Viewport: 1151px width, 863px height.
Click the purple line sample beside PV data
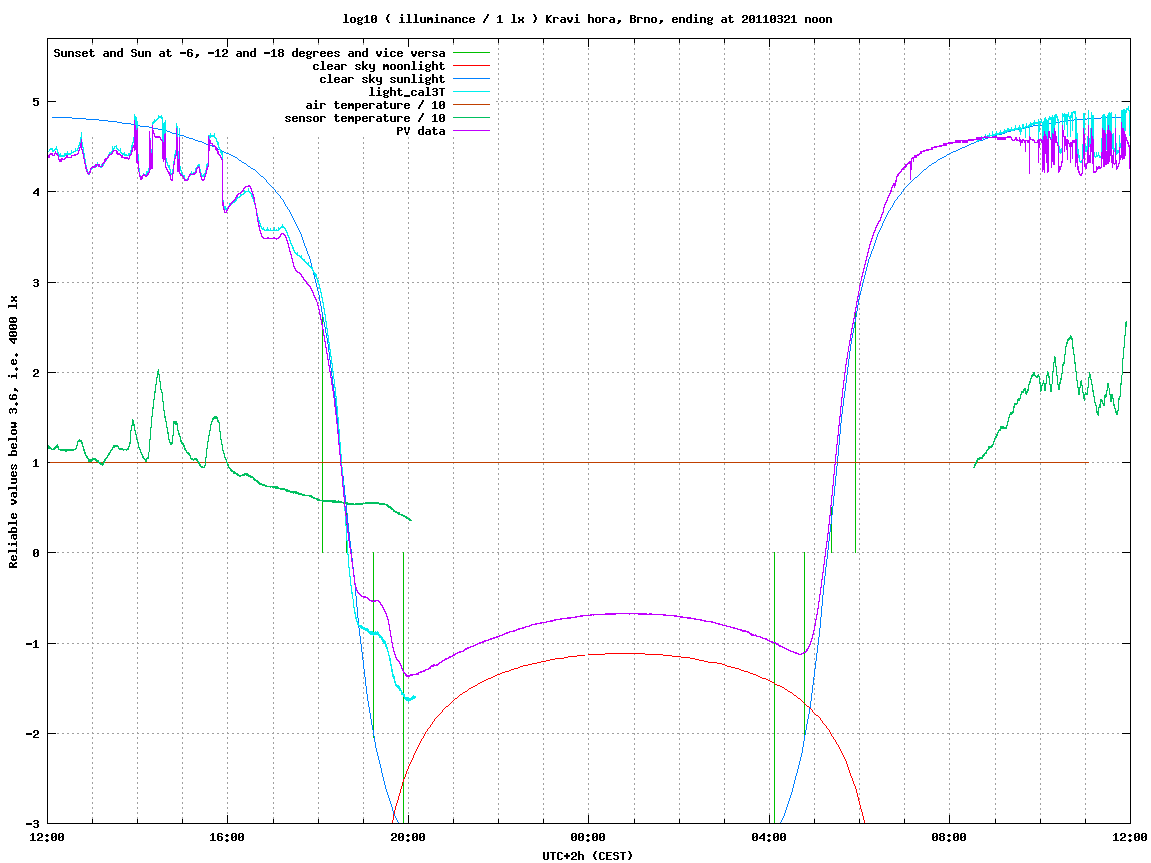pyautogui.click(x=471, y=131)
